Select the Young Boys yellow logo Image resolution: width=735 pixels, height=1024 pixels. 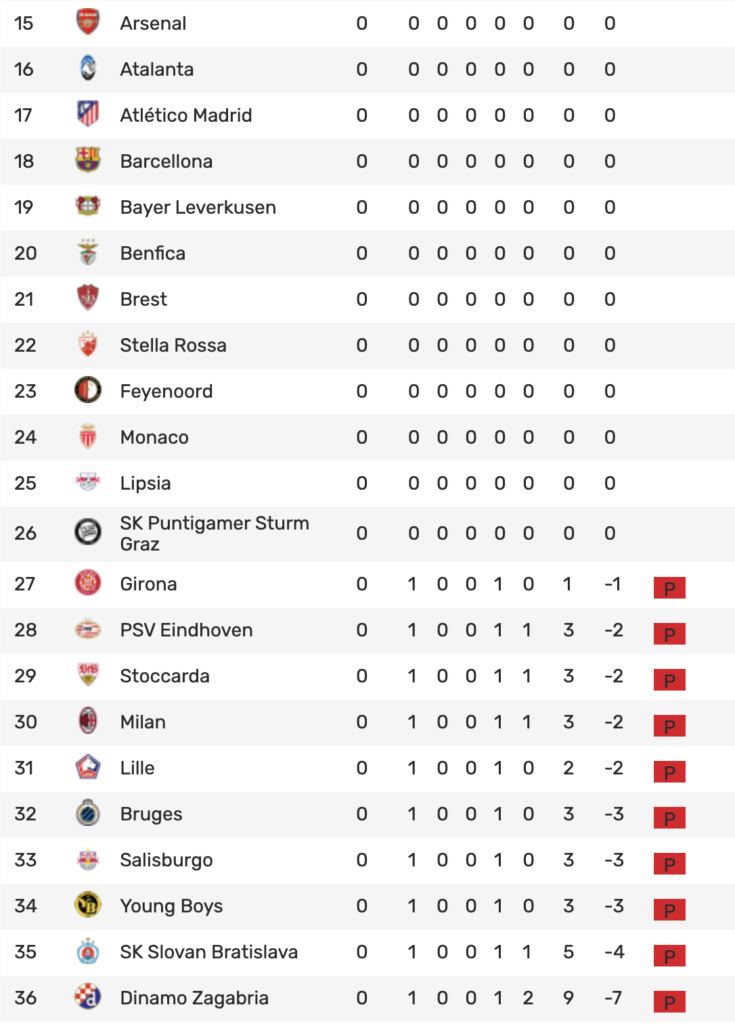[88, 905]
